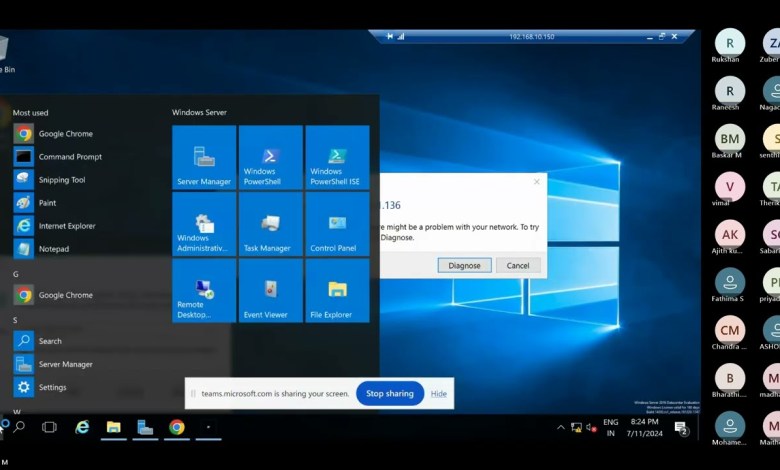Minimize the 192.168.10.150 remote session
The image size is (780, 470).
pos(650,37)
